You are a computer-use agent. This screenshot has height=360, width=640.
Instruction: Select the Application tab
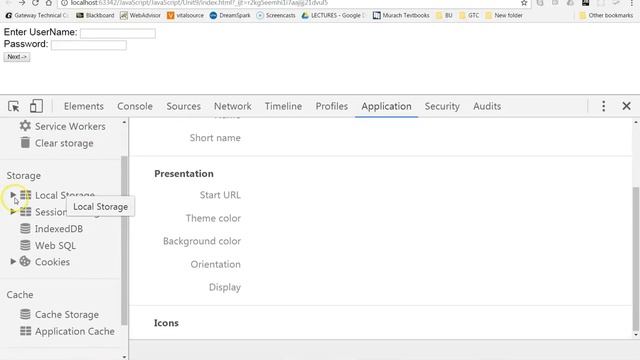tap(386, 106)
